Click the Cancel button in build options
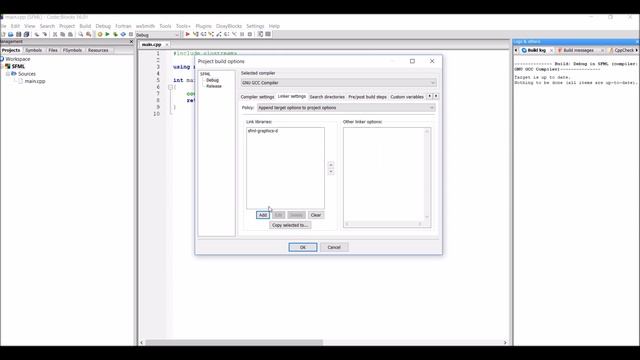The image size is (640, 360). pos(334,247)
